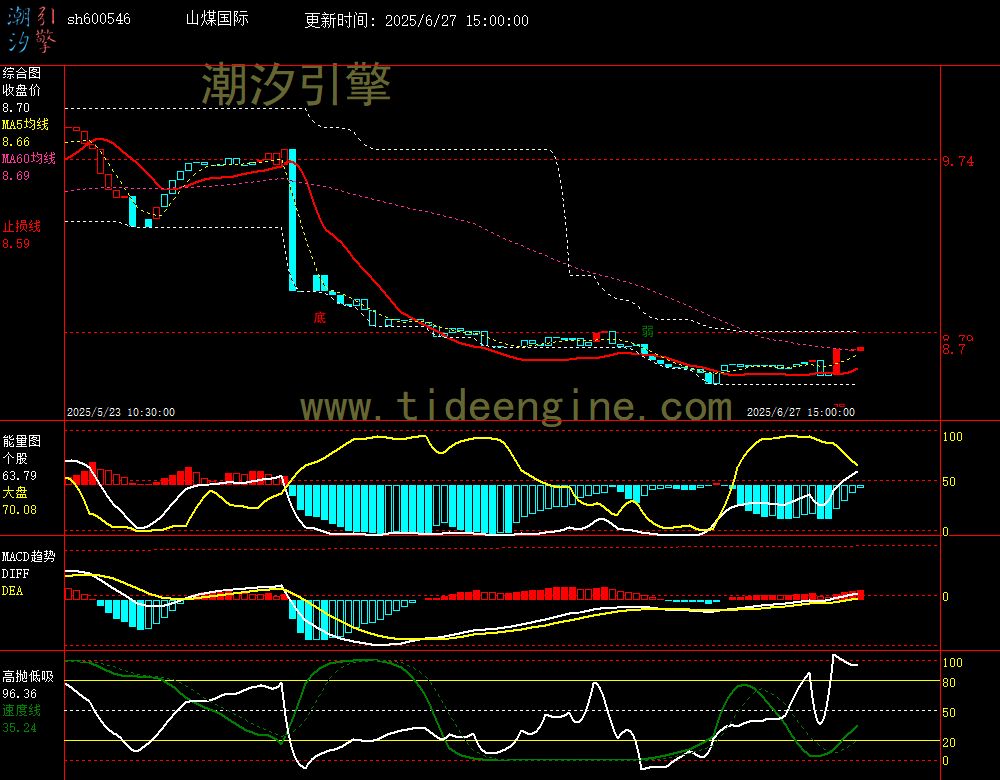
Task: Click the 潮汐引擎 logo in the header
Action: [31, 29]
